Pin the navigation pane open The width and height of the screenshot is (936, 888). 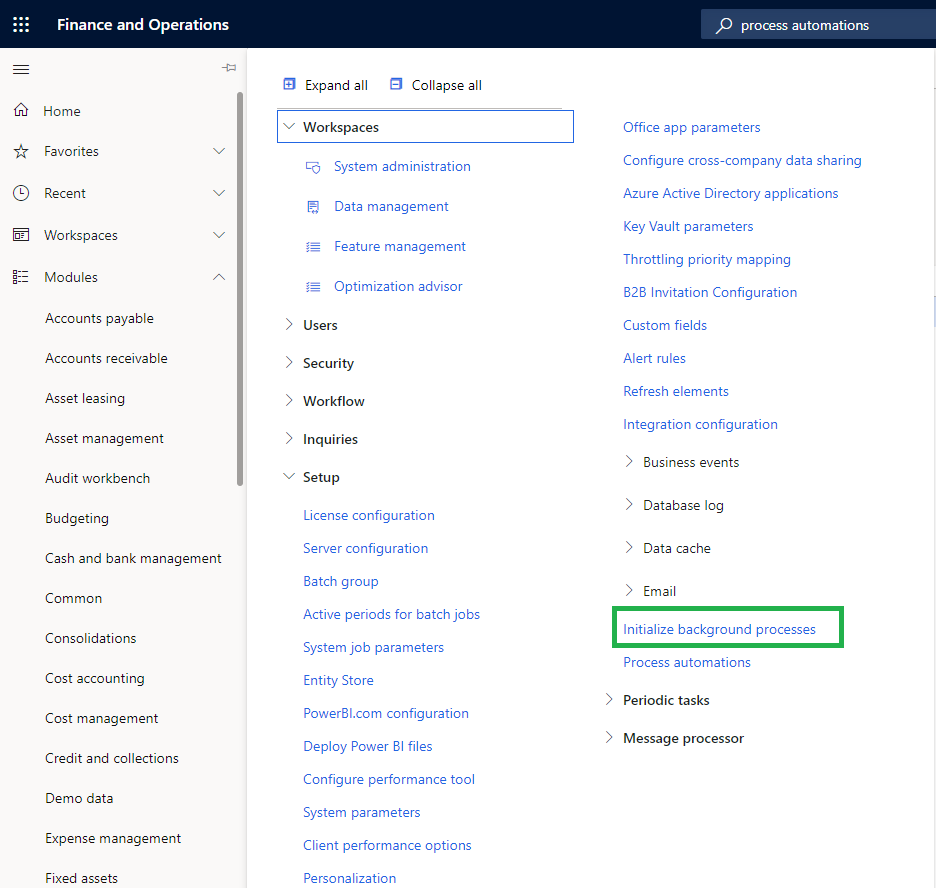[x=229, y=68]
